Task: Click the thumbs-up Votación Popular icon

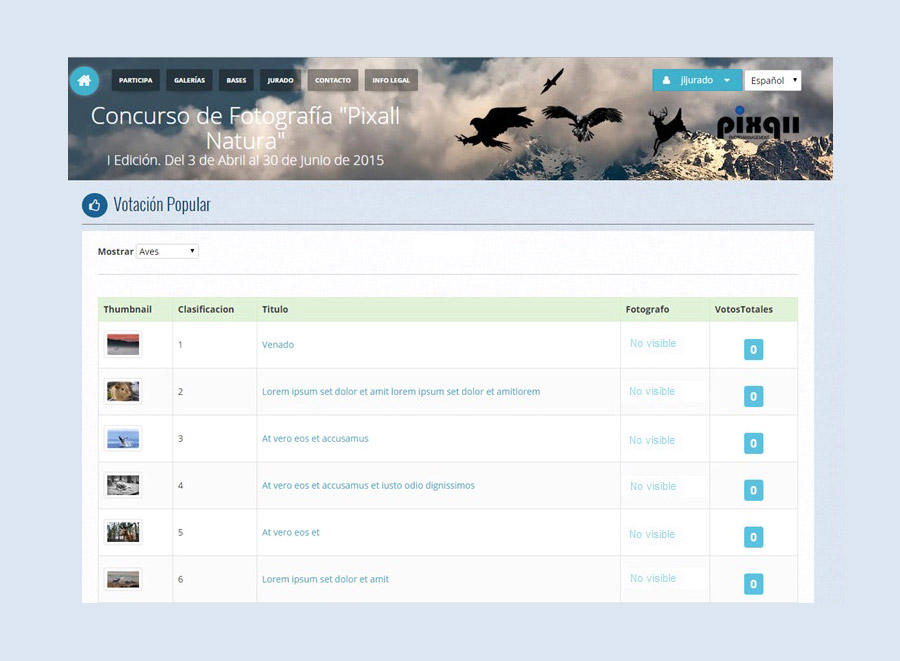Action: click(95, 205)
